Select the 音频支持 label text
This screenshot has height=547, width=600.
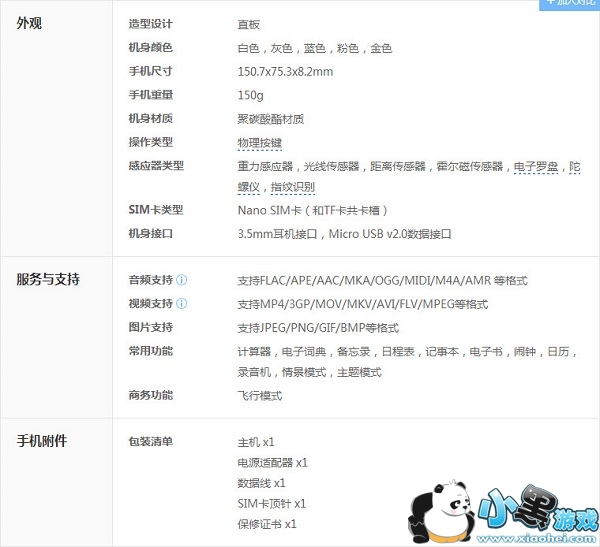tap(150, 280)
